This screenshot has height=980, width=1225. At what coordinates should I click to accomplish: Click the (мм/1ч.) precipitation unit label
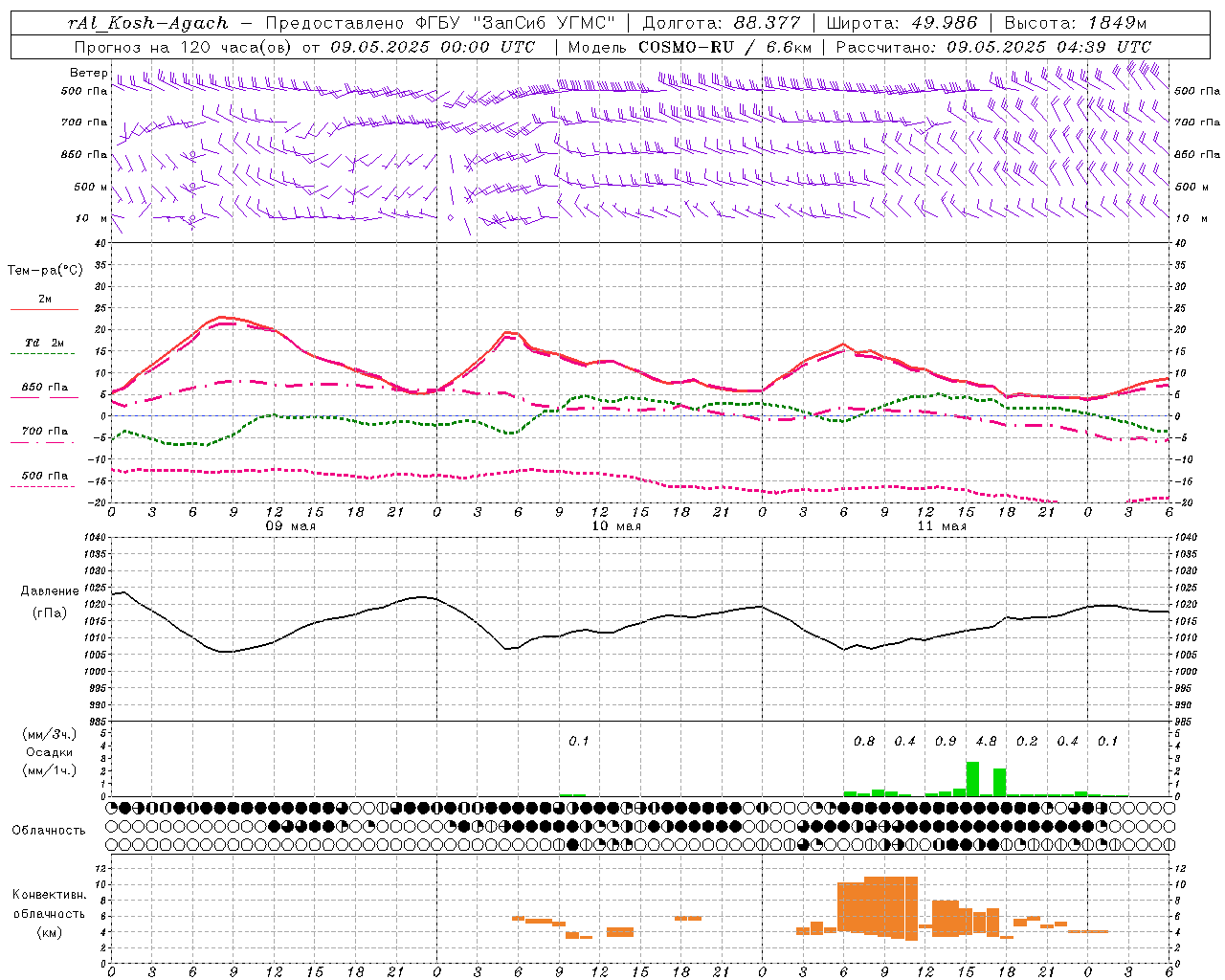(x=49, y=769)
